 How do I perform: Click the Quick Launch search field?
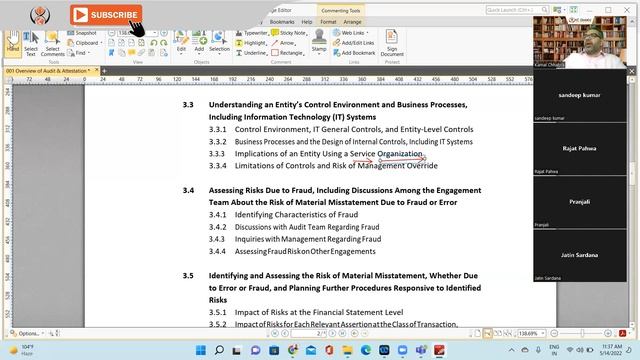tap(517, 10)
